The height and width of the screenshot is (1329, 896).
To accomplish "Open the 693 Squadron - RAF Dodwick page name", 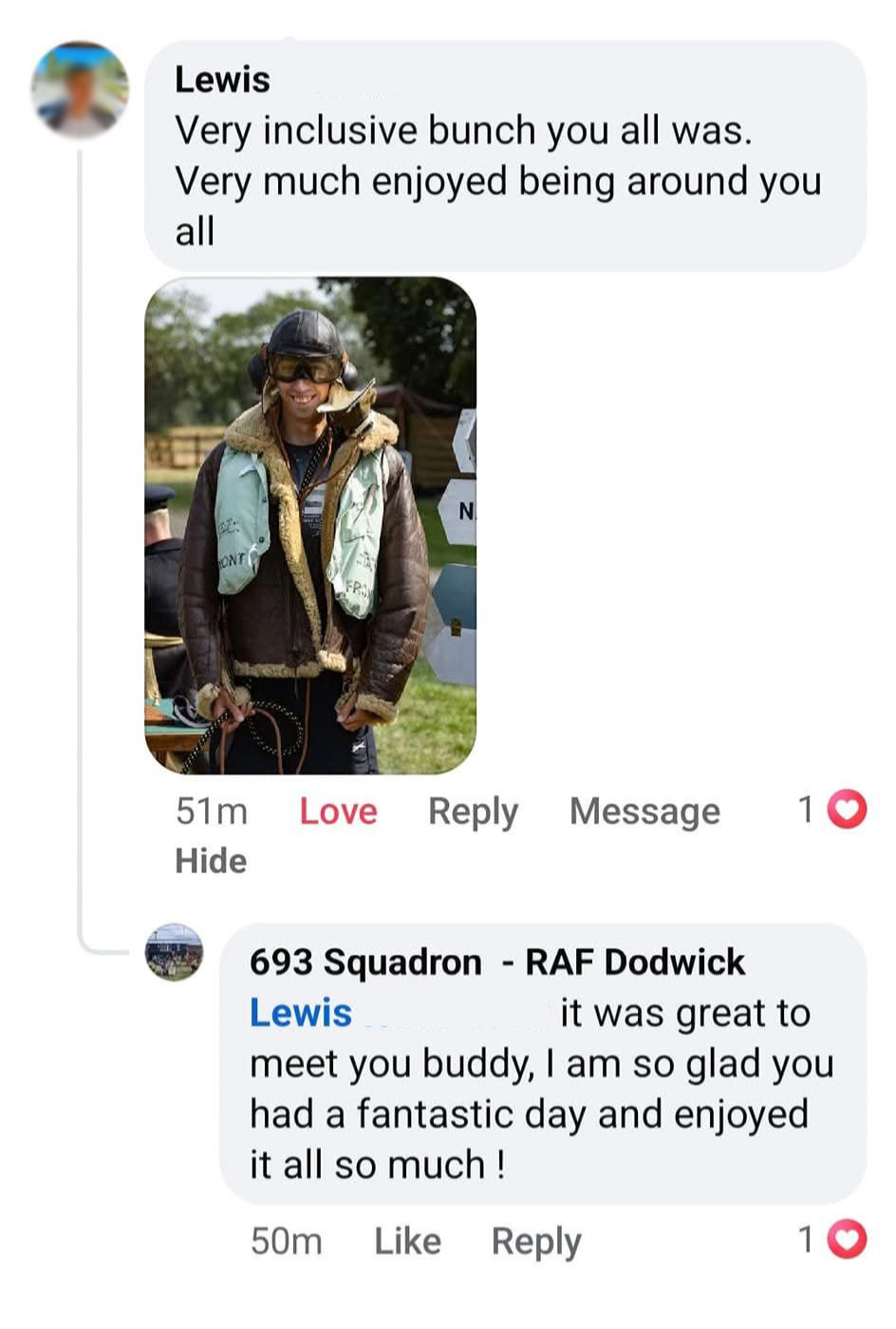I will 497,963.
